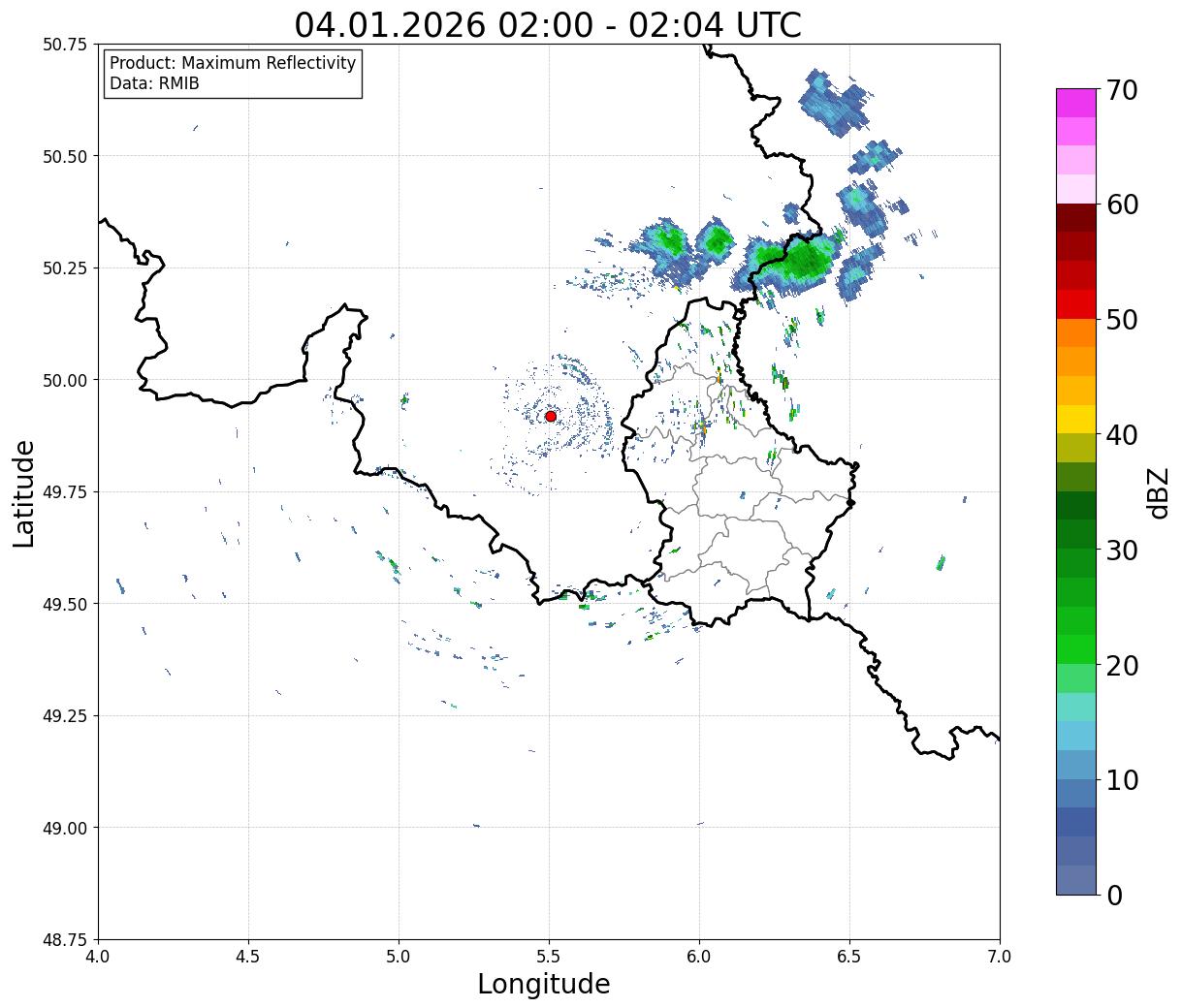This screenshot has width=1182, height=1008.
Task: Click the colorbar tick label 10
Action: tap(1121, 779)
